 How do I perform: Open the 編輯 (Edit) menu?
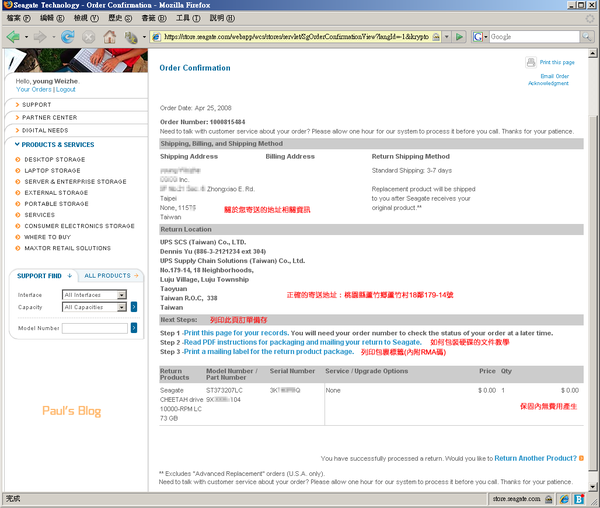[52, 18]
